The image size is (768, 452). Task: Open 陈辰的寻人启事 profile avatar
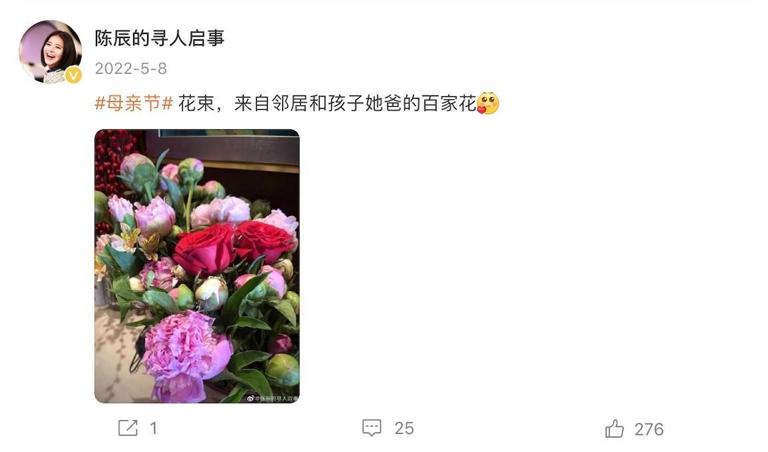[50, 51]
